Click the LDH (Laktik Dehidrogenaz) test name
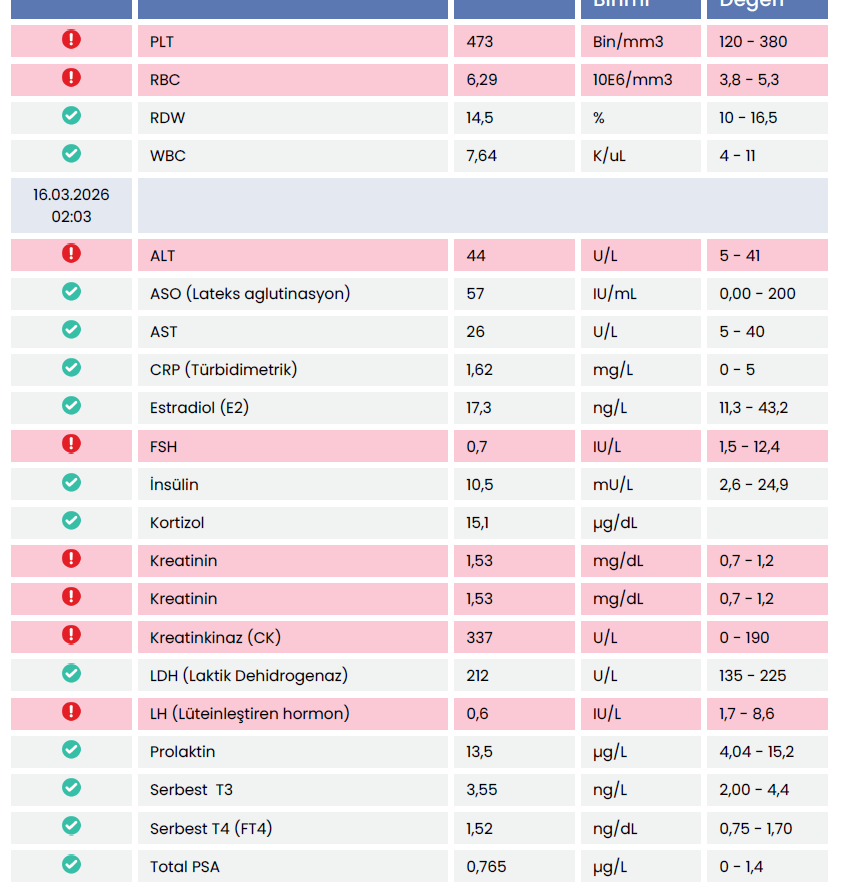Viewport: 860px width, 892px height. click(x=248, y=675)
